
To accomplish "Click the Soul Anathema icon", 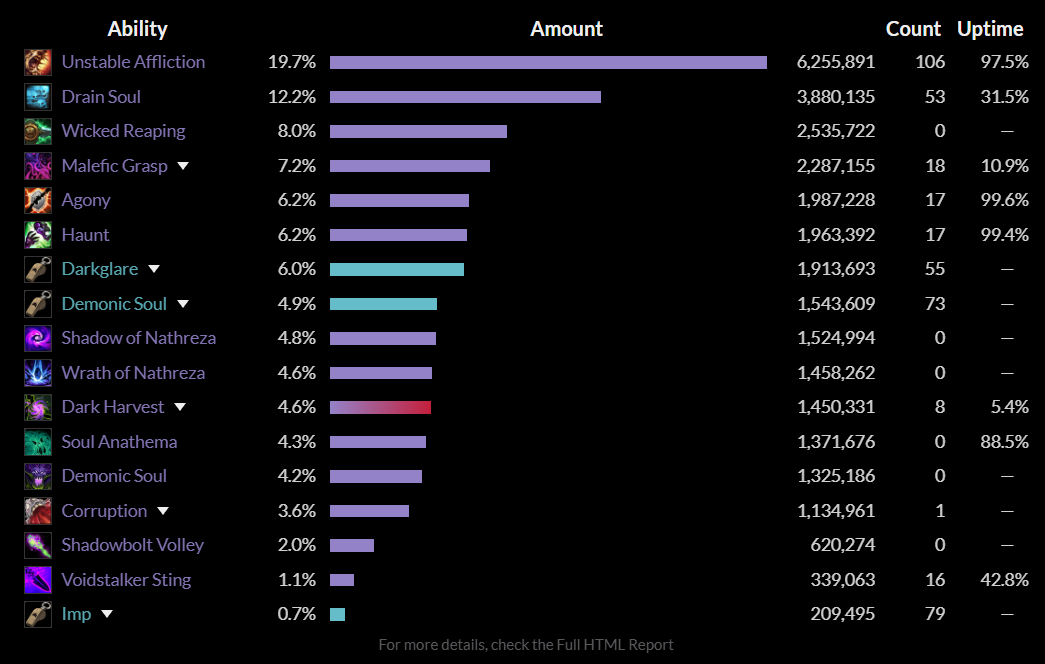I will pyautogui.click(x=38, y=442).
